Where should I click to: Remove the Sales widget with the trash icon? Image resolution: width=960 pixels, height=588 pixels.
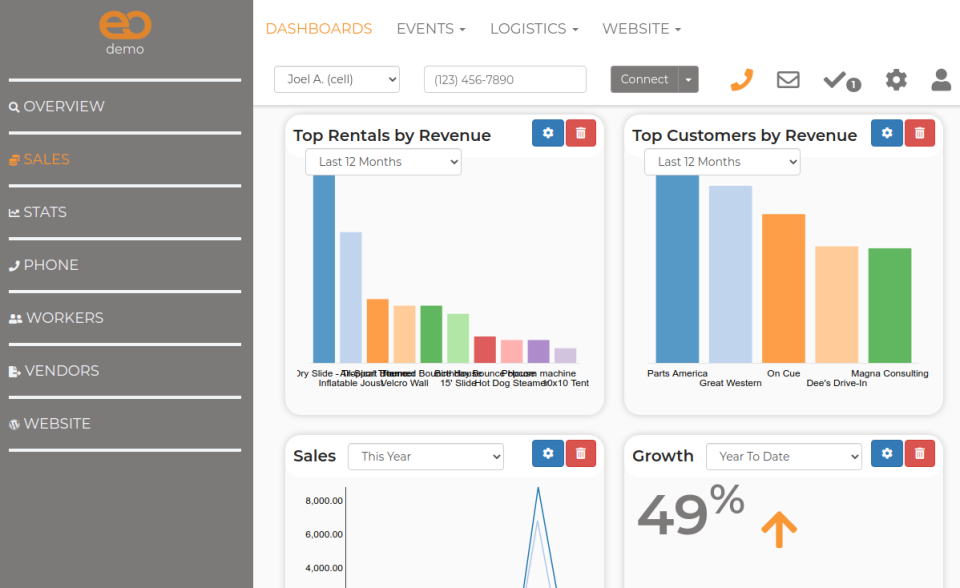pos(580,453)
